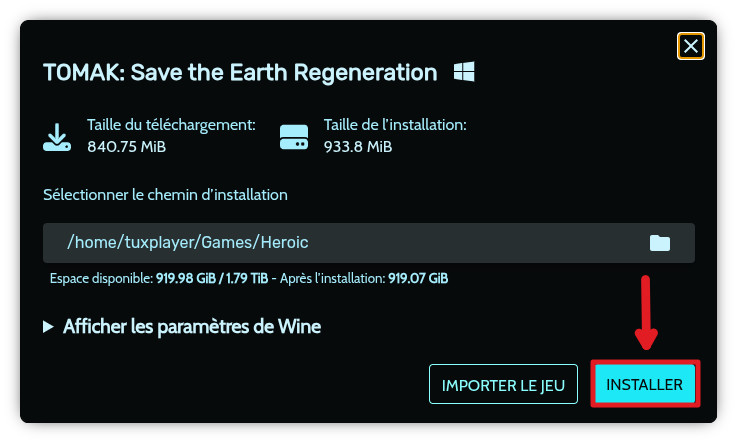Click the "Taille du téléchargement" label

coord(171,125)
